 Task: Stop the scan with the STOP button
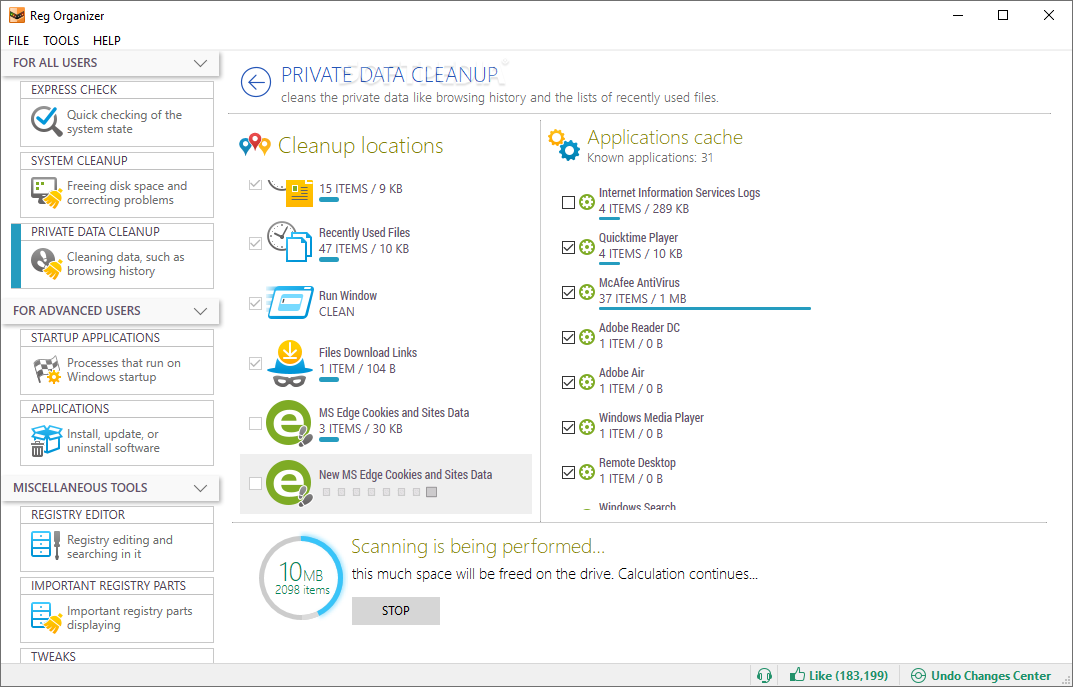coord(396,611)
